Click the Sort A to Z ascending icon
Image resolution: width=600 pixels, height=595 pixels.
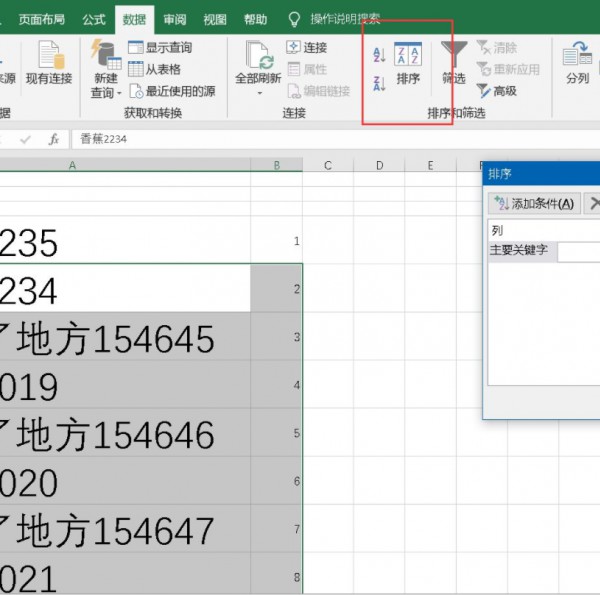click(x=379, y=55)
